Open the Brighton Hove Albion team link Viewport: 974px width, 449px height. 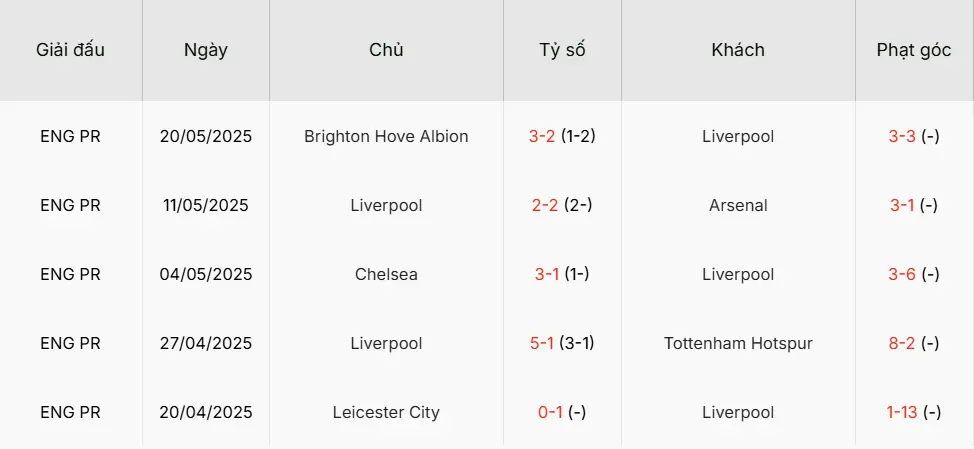pyautogui.click(x=386, y=136)
